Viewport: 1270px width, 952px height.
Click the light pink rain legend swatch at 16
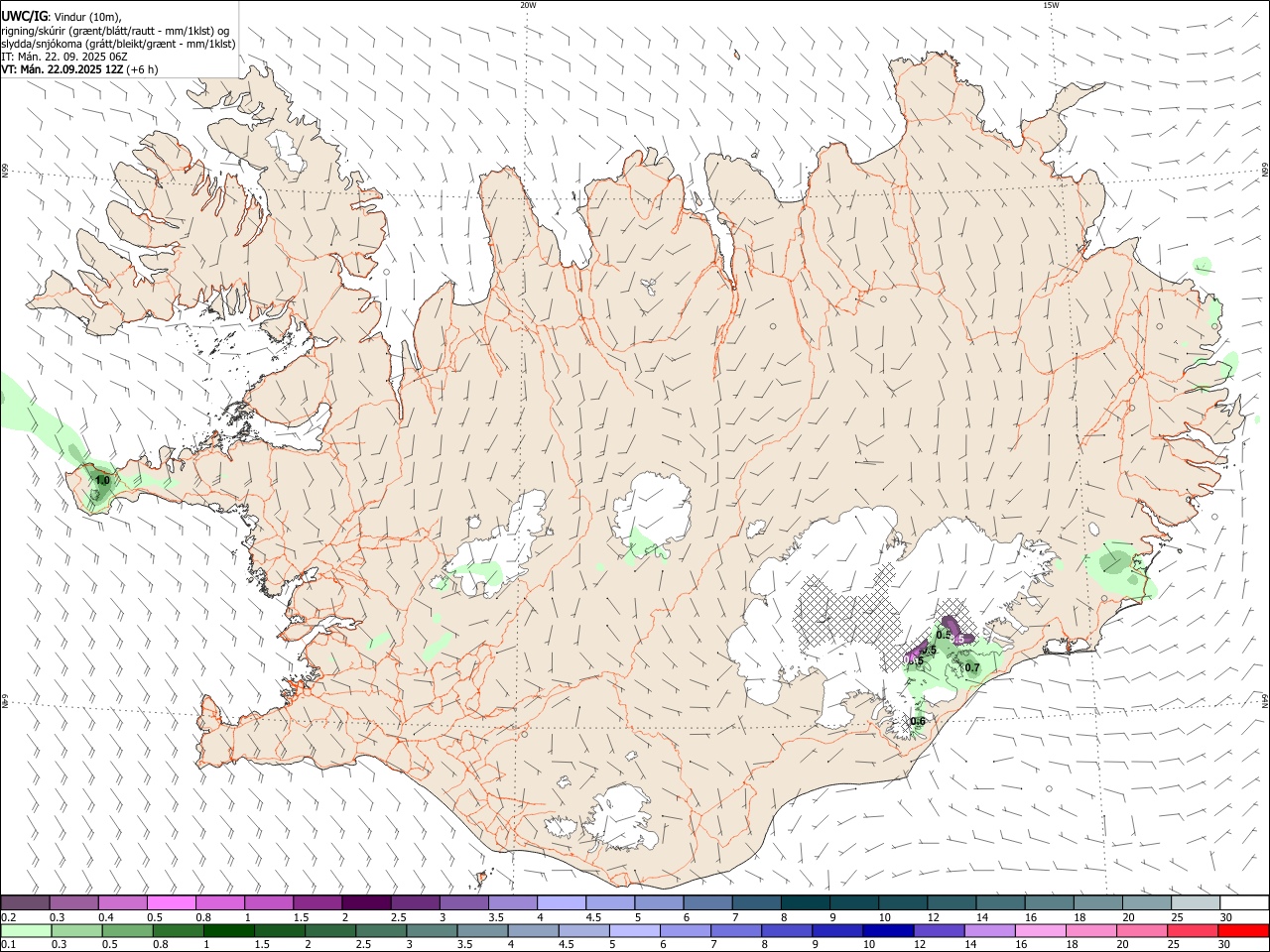1041,930
